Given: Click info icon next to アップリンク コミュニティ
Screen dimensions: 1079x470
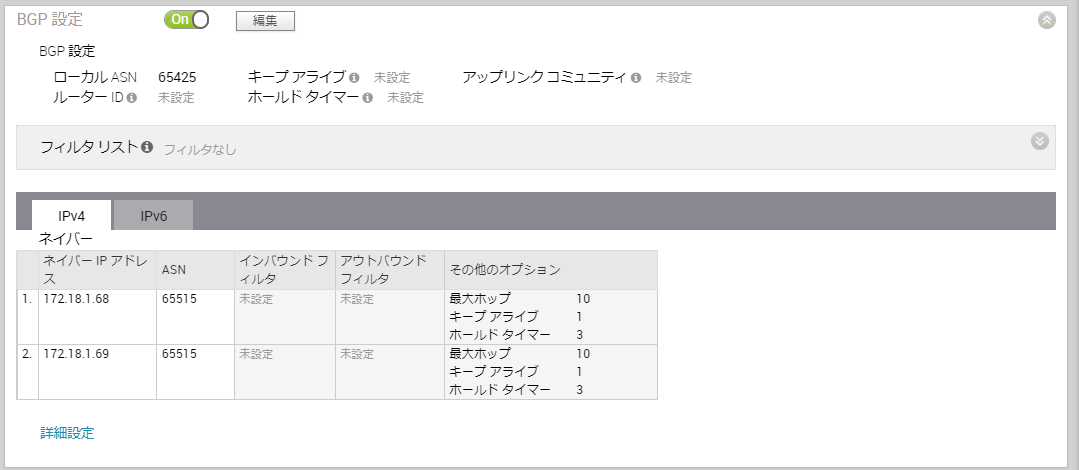Looking at the screenshot, I should [636, 77].
